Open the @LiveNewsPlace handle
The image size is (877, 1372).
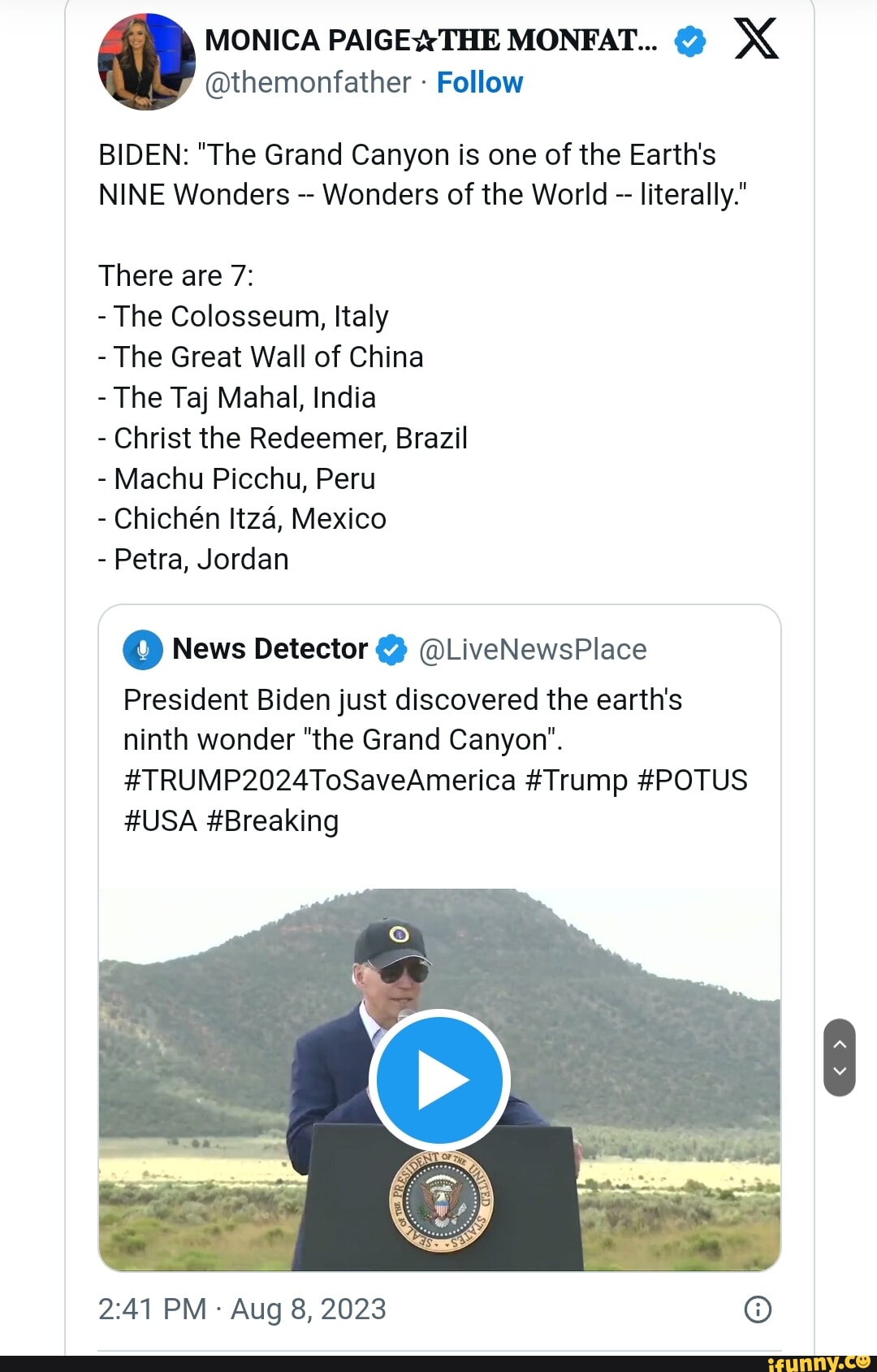coord(533,650)
